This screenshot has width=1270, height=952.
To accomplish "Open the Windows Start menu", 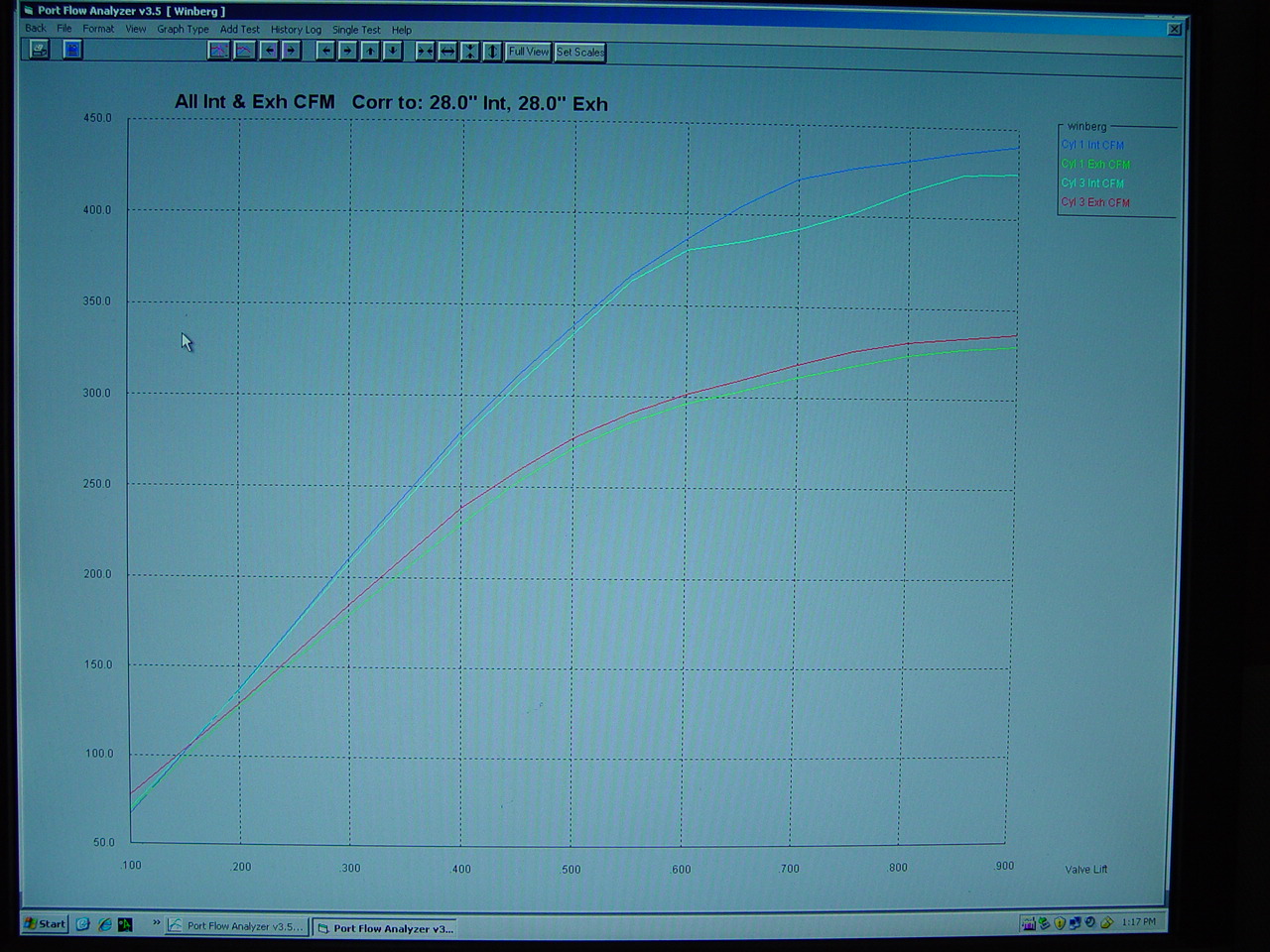I will 45,923.
